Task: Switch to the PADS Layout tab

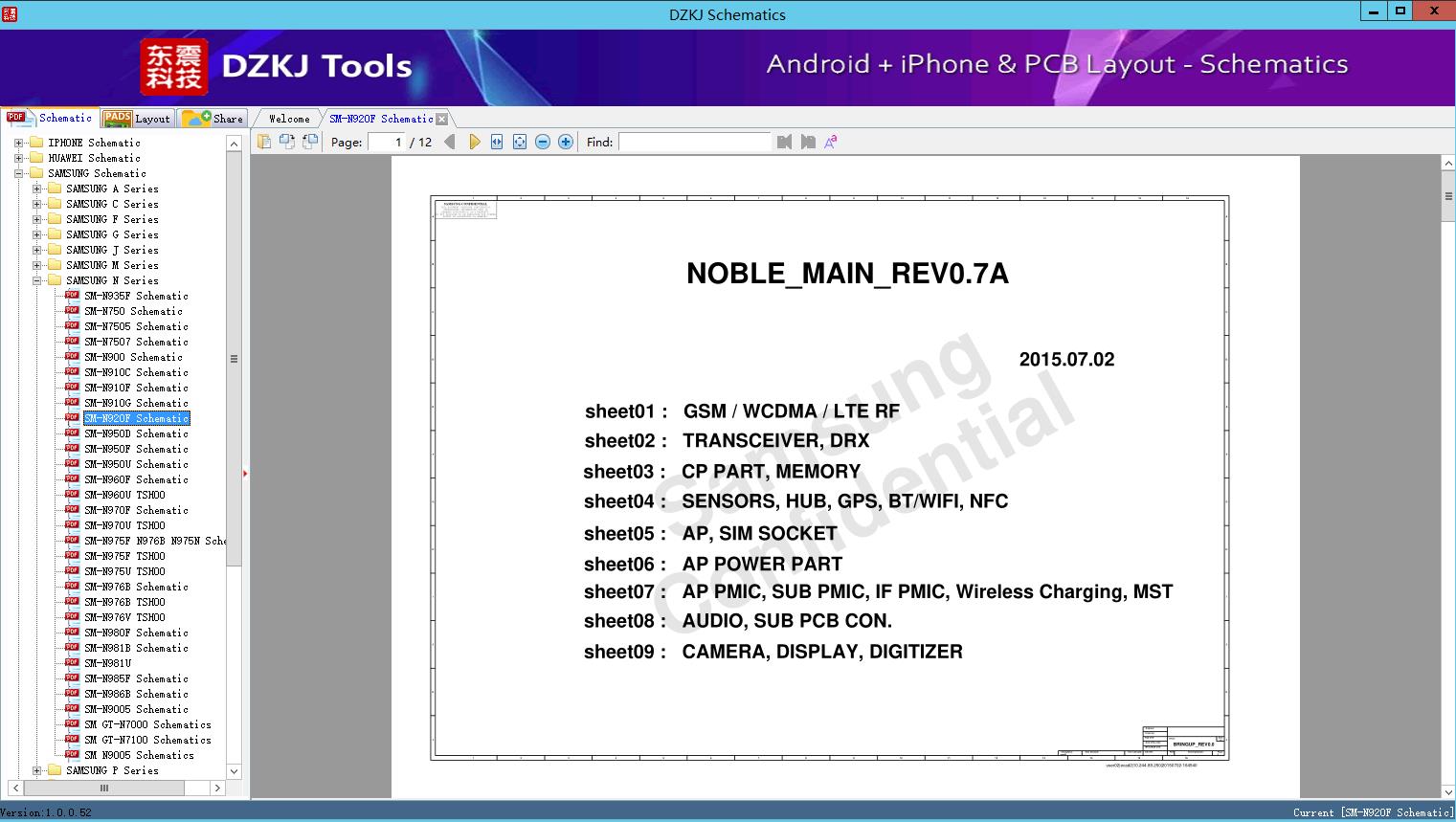Action: (x=137, y=119)
